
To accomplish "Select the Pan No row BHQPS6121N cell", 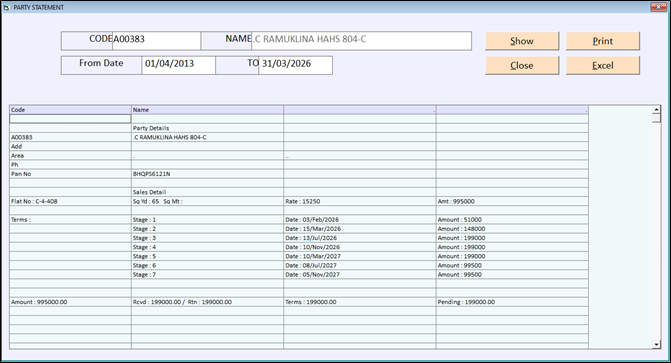I will click(x=207, y=174).
